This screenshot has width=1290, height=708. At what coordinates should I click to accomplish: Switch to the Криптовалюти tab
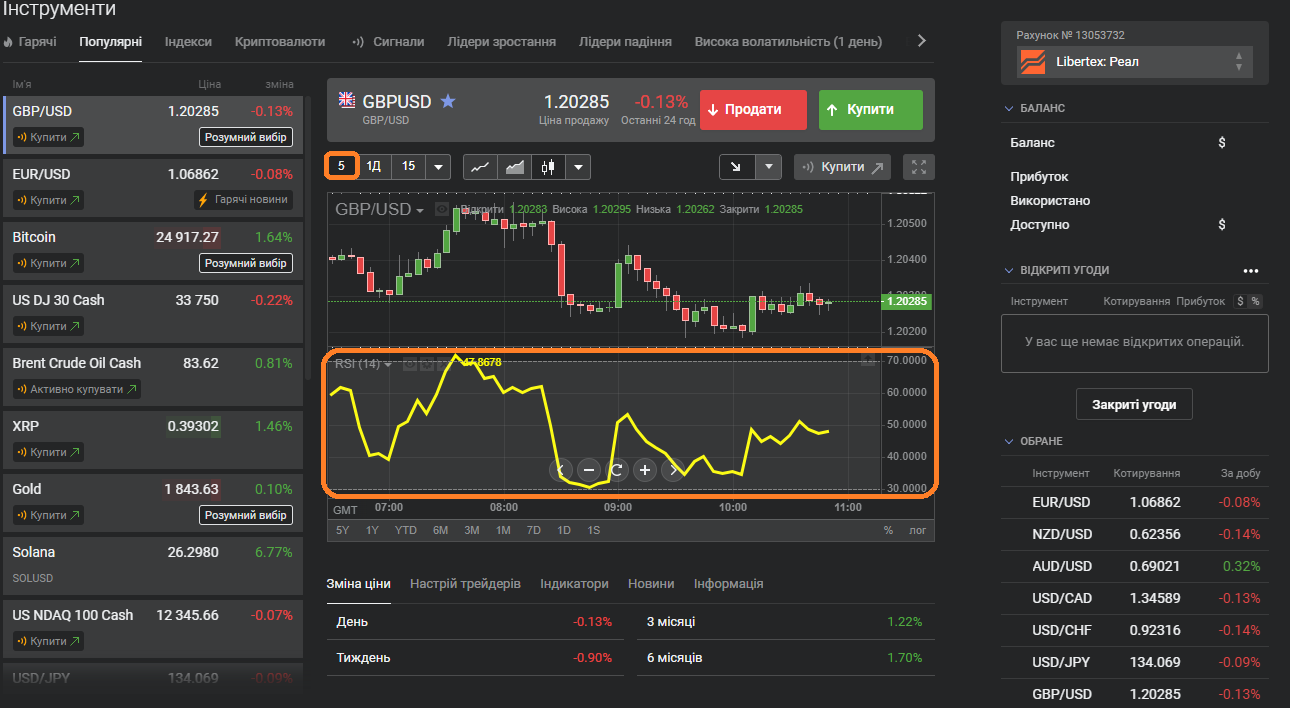tap(280, 42)
